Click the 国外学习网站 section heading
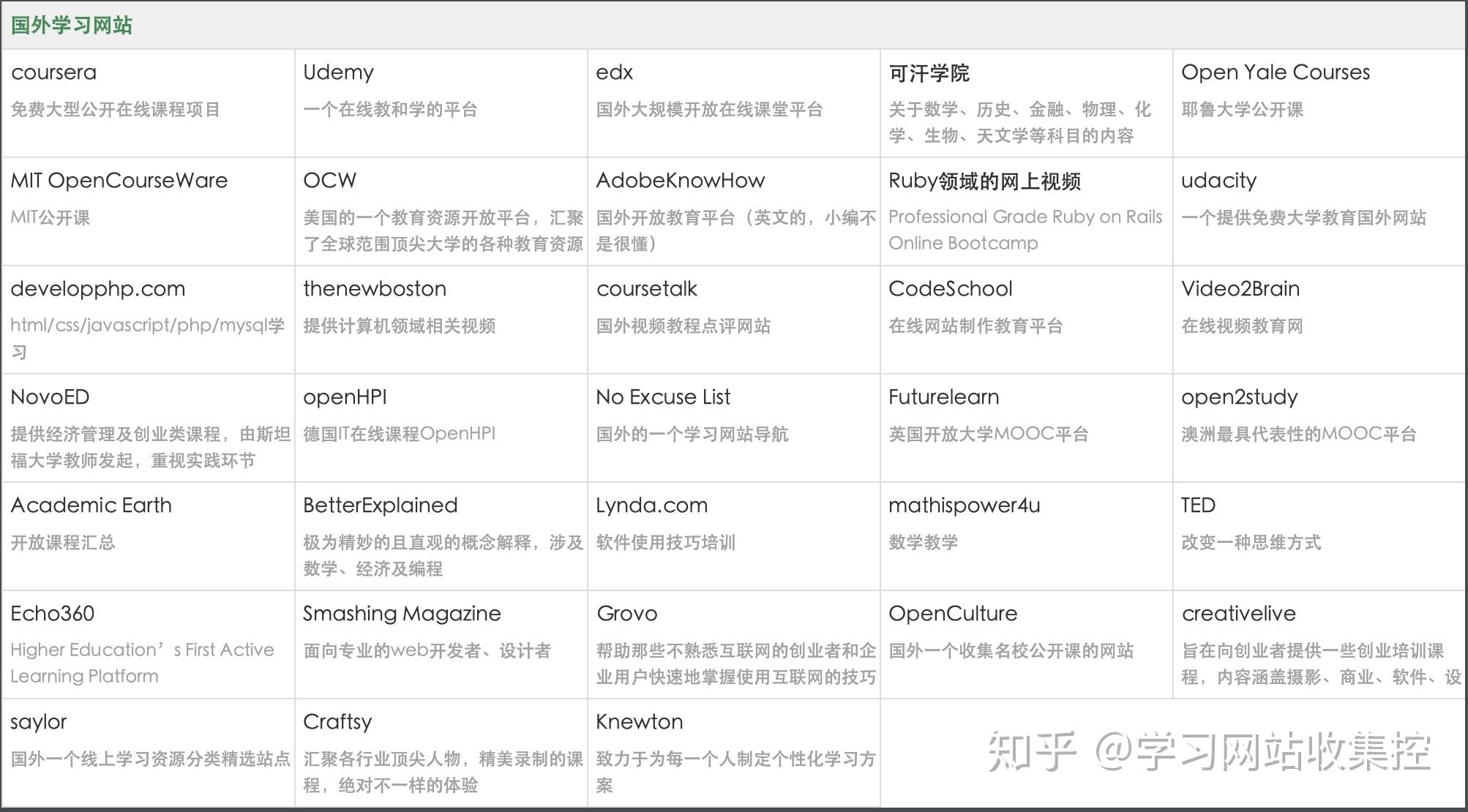 pyautogui.click(x=71, y=25)
